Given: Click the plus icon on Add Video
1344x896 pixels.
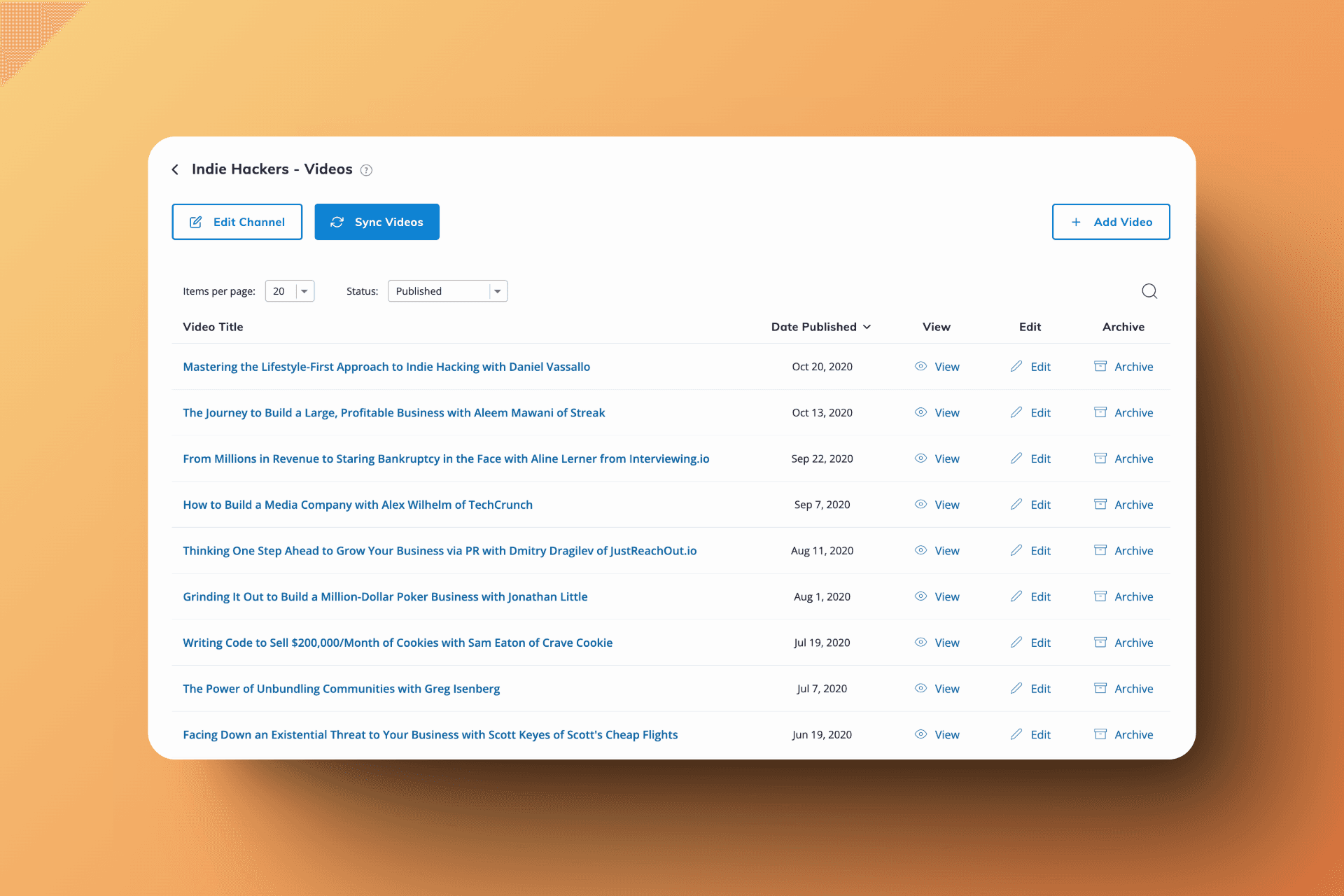Looking at the screenshot, I should (x=1076, y=222).
